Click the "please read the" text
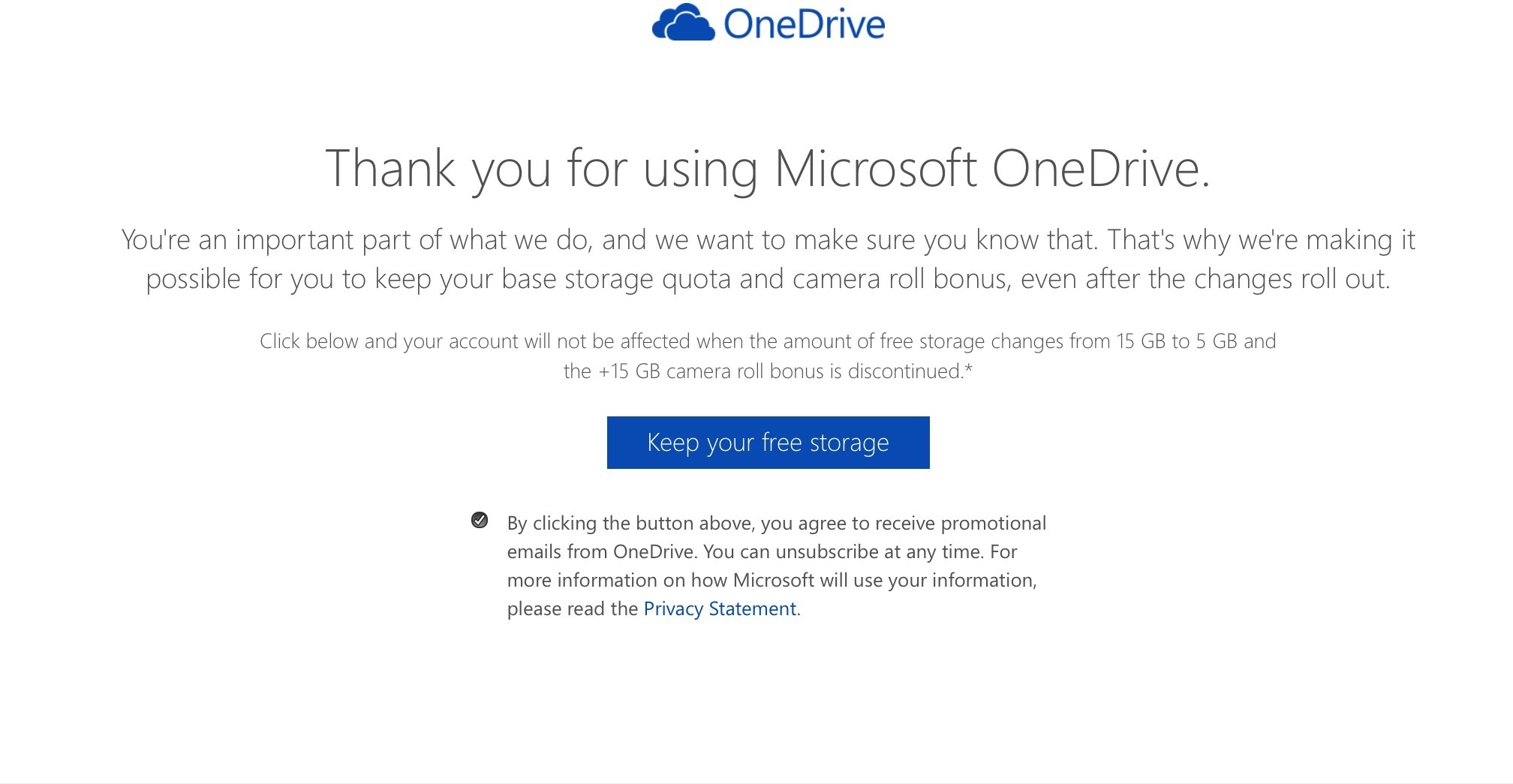This screenshot has width=1513, height=784. 572,608
